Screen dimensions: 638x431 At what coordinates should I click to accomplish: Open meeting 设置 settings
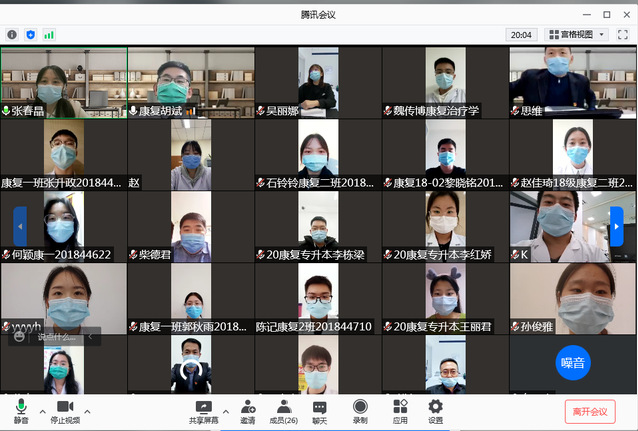pyautogui.click(x=435, y=410)
